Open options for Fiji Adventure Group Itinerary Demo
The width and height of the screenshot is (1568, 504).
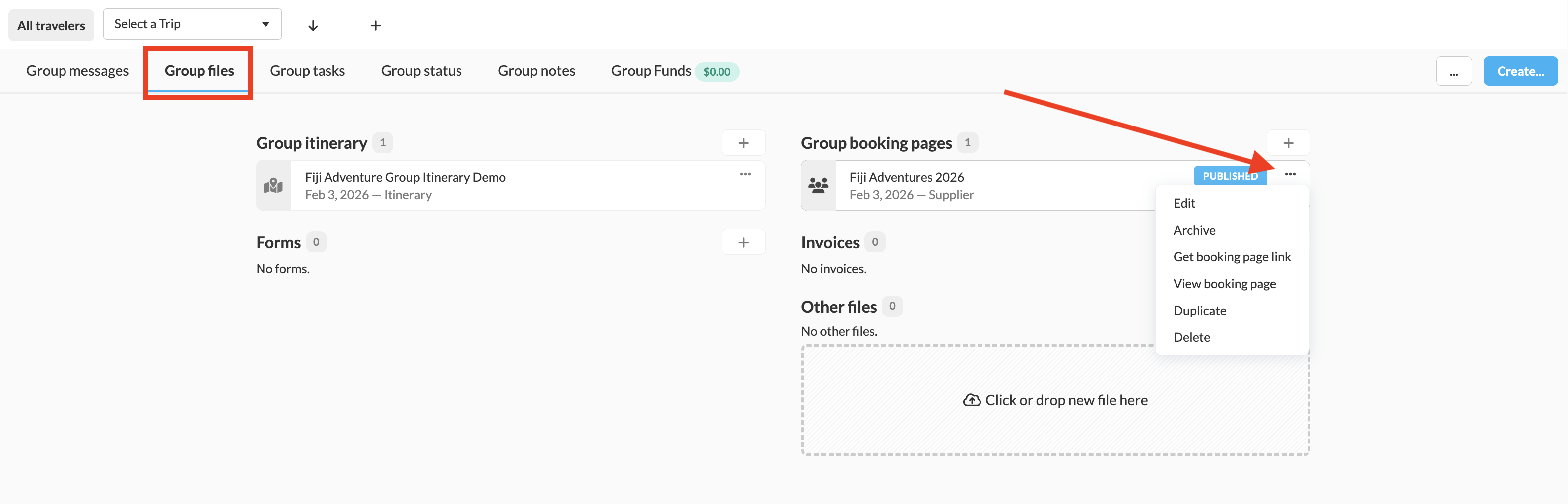745,174
